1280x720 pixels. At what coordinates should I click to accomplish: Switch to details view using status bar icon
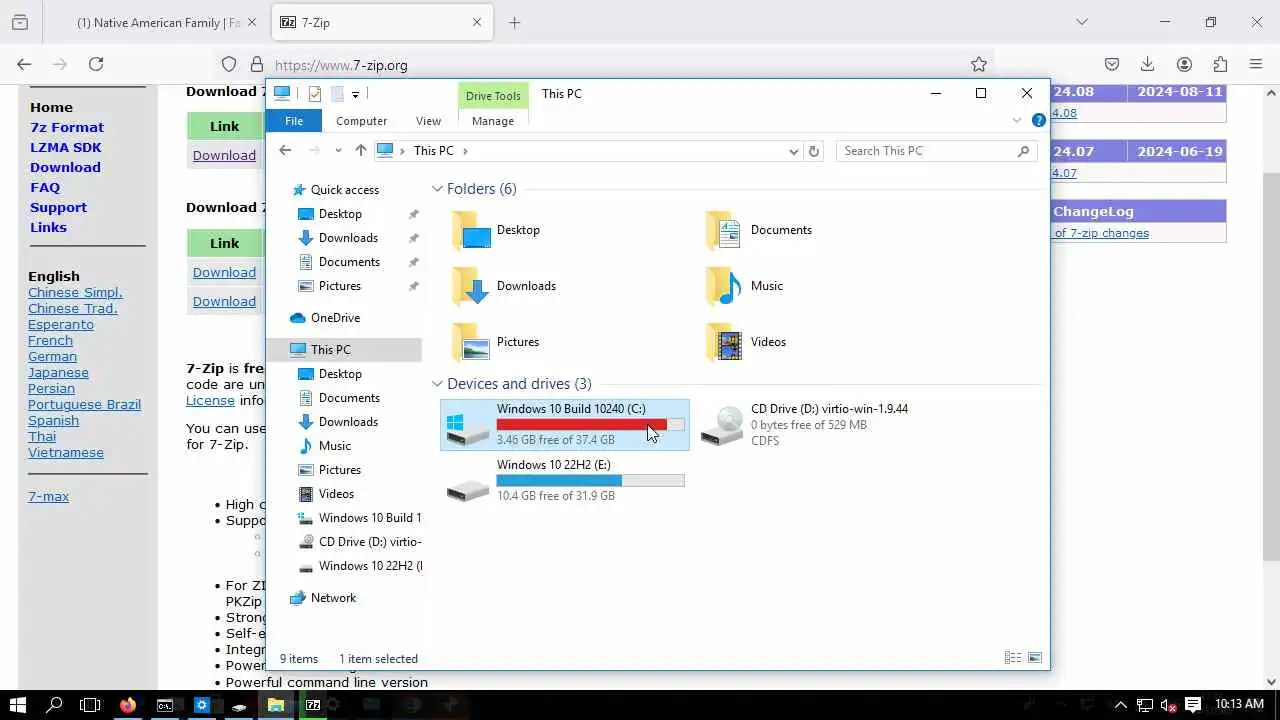click(1013, 658)
